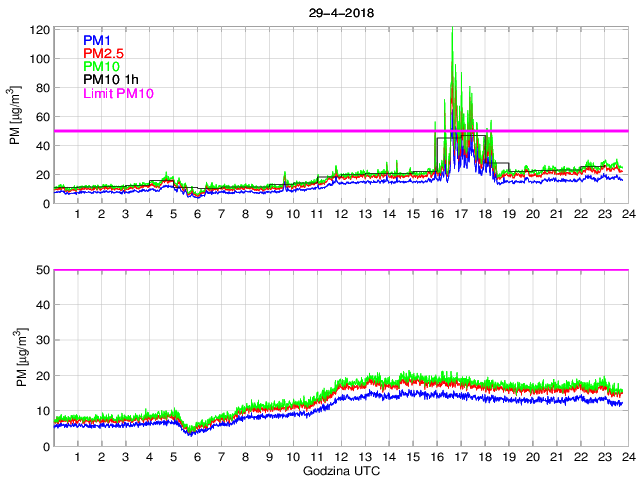
Task: Click the 20 tick on the bottom y-axis
Action: click(x=42, y=376)
